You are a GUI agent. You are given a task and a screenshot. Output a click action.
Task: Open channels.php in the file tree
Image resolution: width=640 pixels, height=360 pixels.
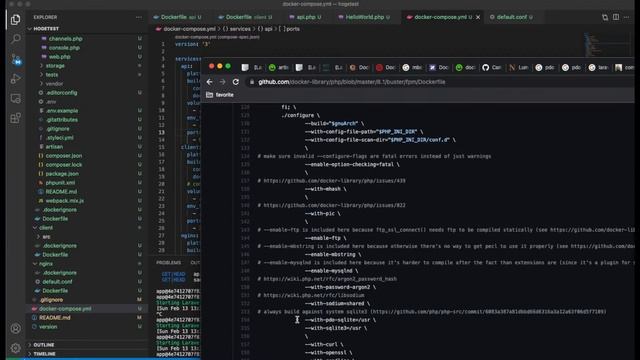pos(65,39)
